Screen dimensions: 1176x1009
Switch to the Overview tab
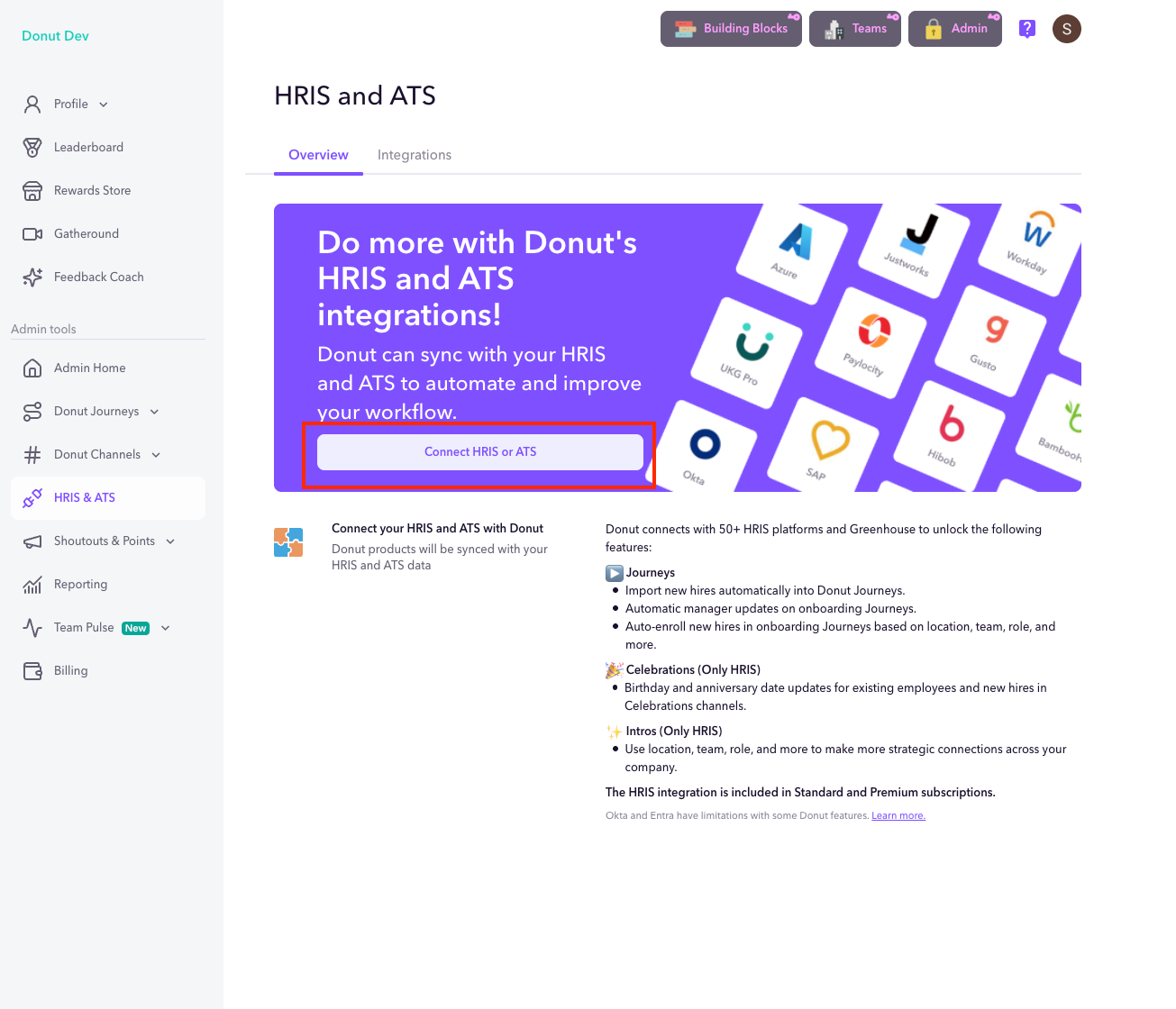click(318, 155)
